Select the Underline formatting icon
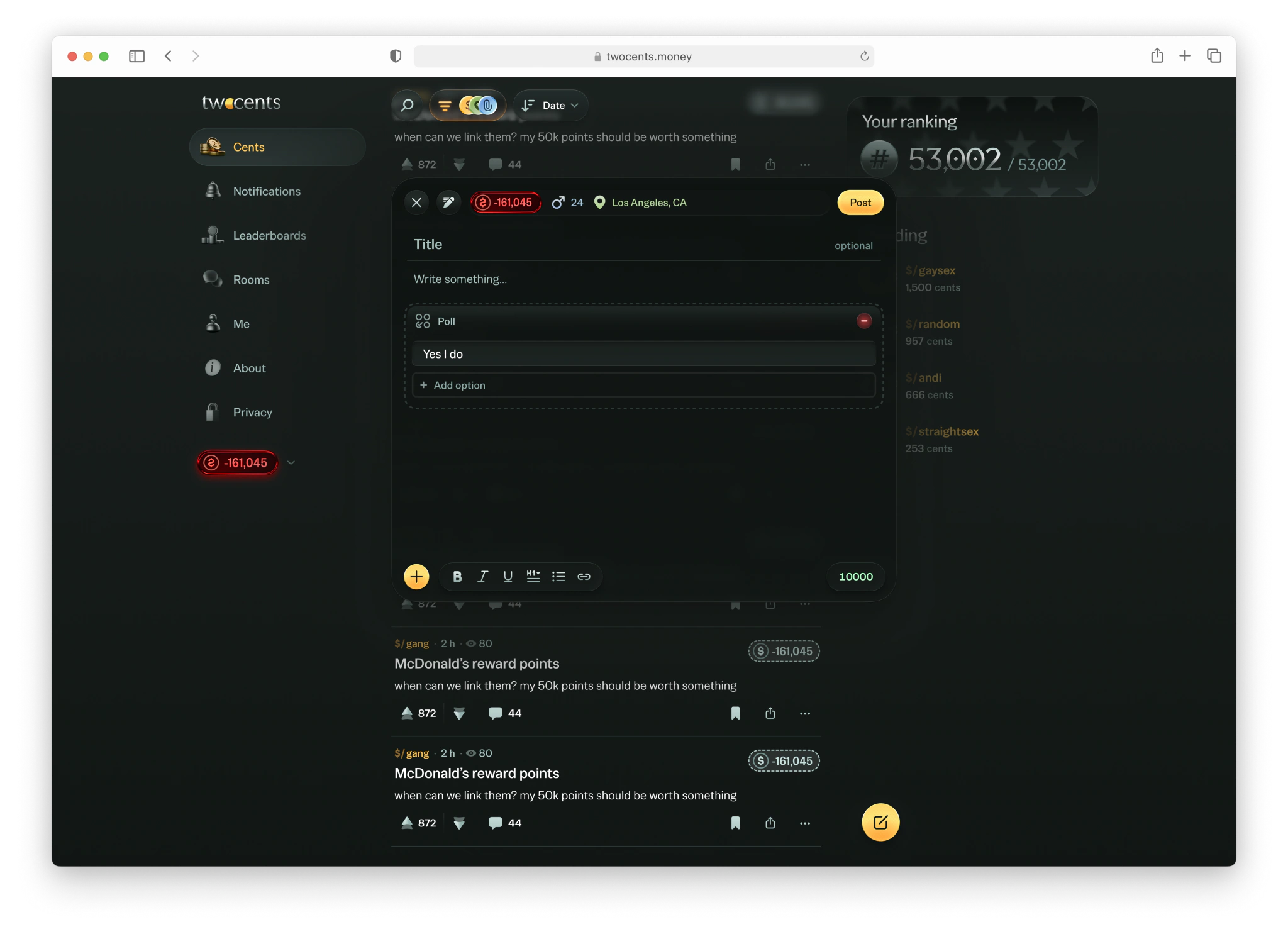 tap(508, 576)
